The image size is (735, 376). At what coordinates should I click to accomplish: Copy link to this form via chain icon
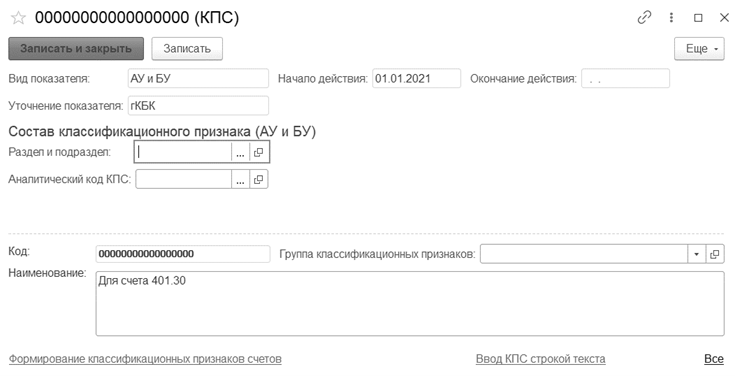click(x=645, y=18)
